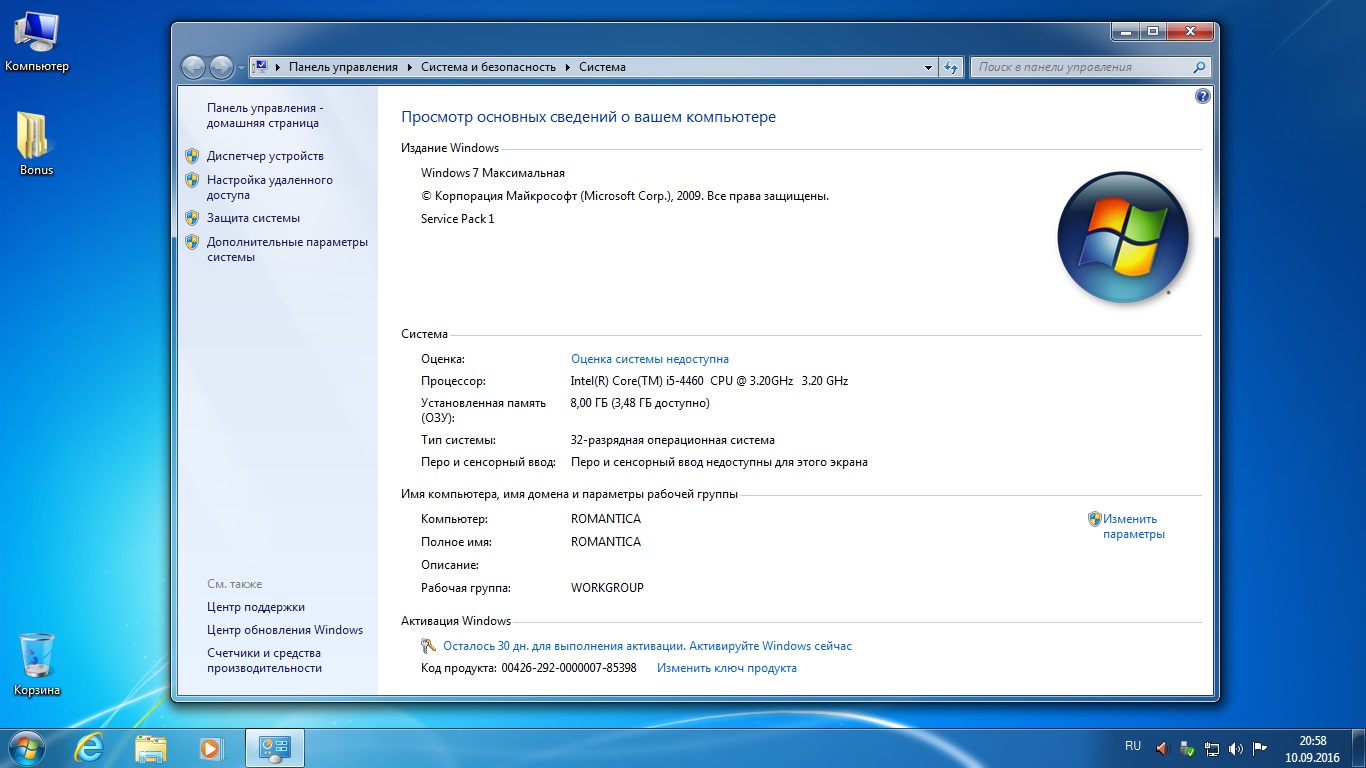Click shield icon beside Защита системы

point(192,218)
